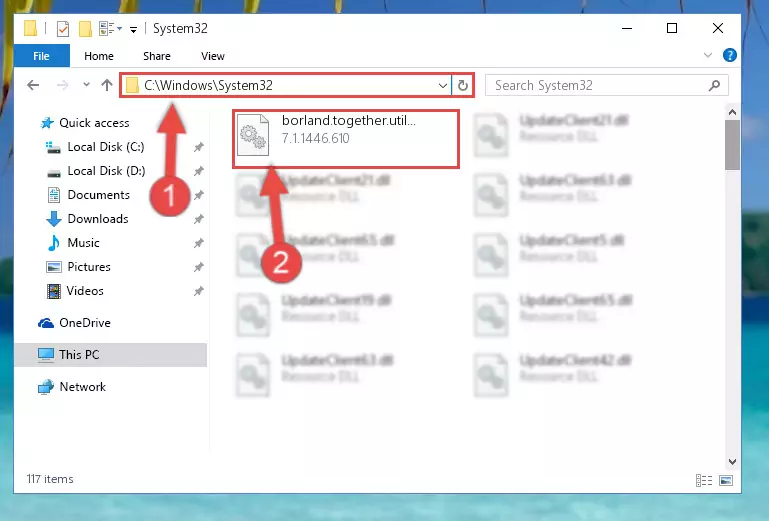
Task: Click the file version 7.1.1446.610 text
Action: [x=316, y=138]
